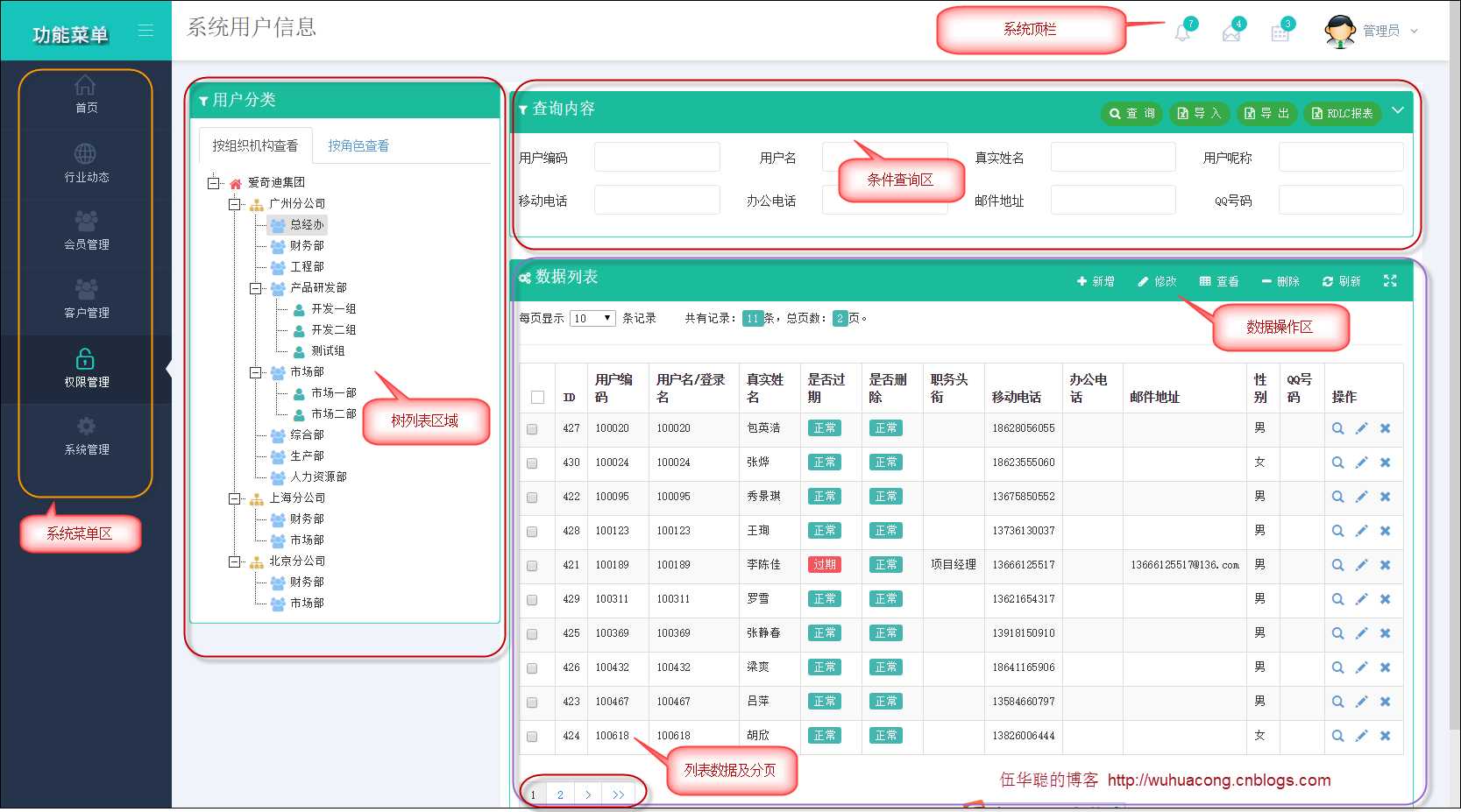This screenshot has width=1461, height=812.
Task: Click the 导出 export button
Action: 1267,113
